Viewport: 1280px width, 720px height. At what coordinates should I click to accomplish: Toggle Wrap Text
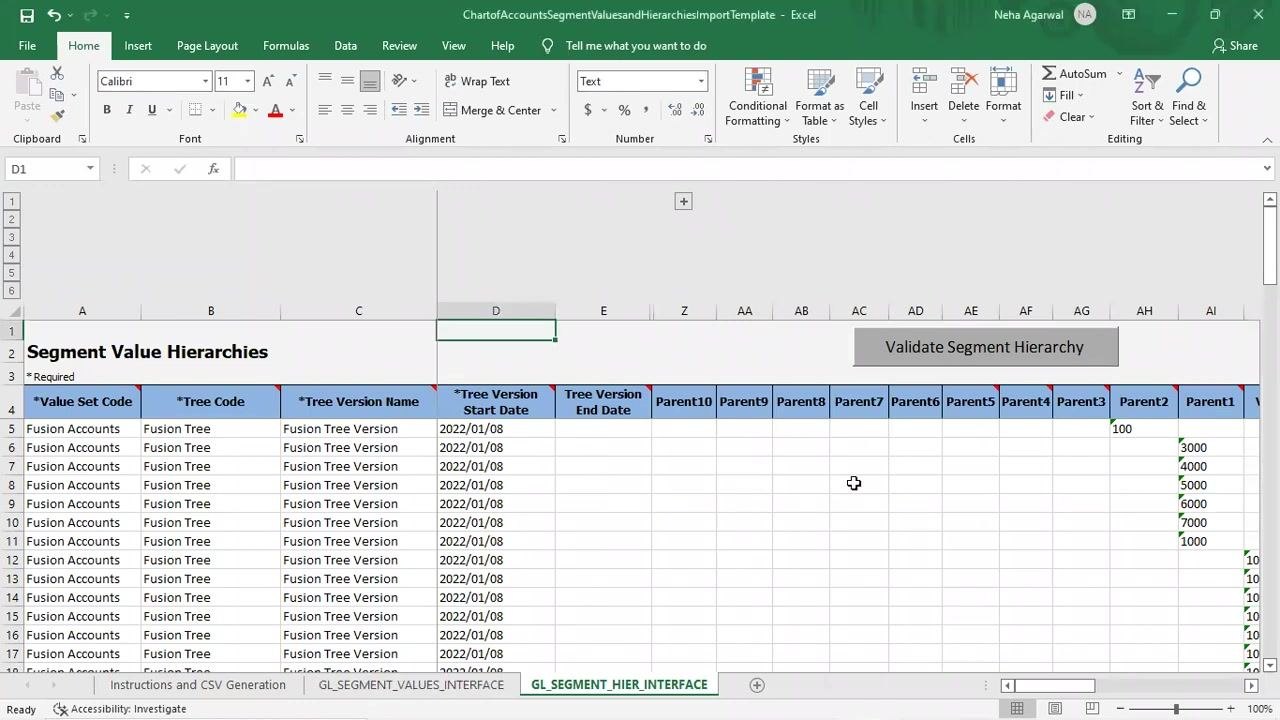click(x=477, y=81)
